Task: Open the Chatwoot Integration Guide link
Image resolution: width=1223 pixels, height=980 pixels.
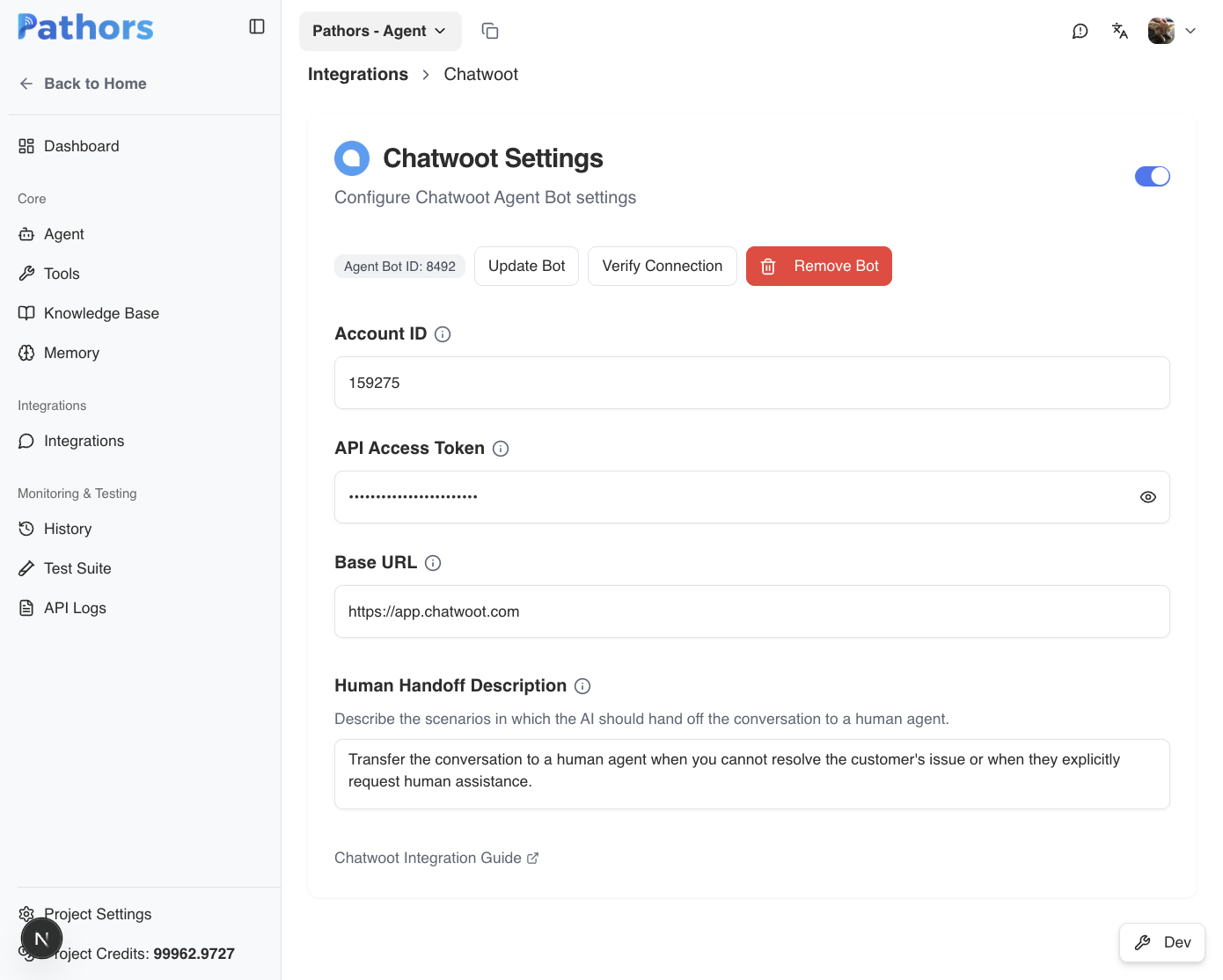Action: (436, 858)
